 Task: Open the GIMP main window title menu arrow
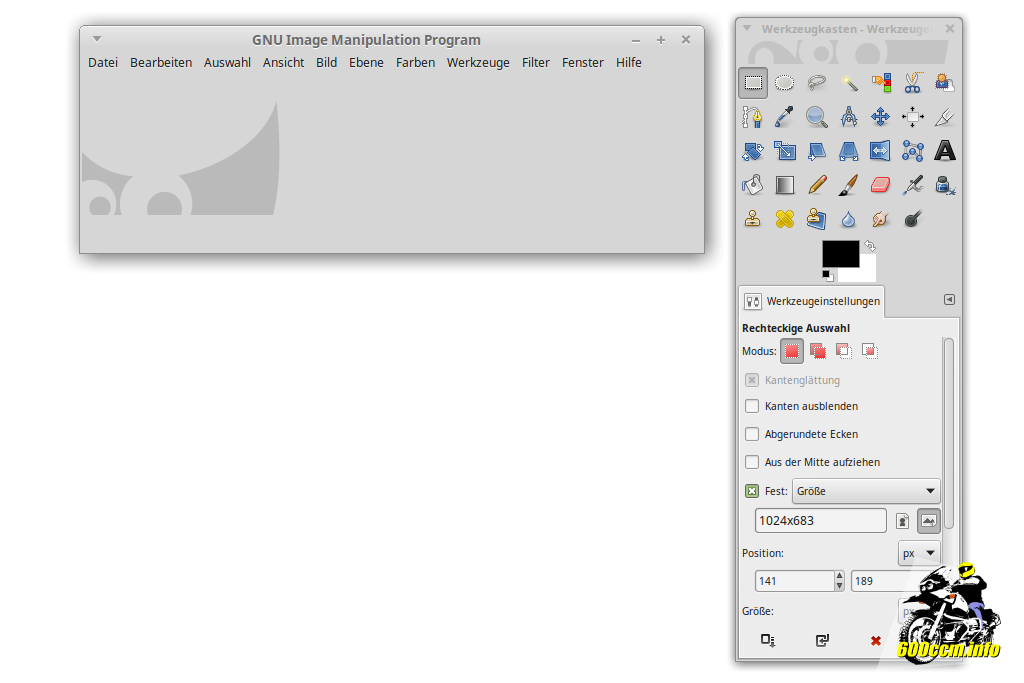point(97,39)
